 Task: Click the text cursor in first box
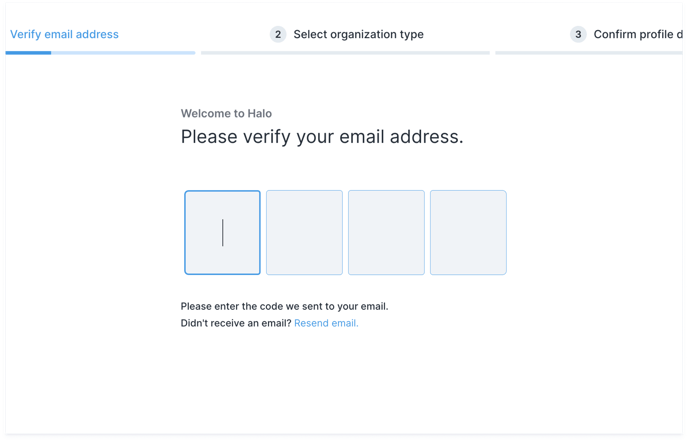pyautogui.click(x=222, y=233)
